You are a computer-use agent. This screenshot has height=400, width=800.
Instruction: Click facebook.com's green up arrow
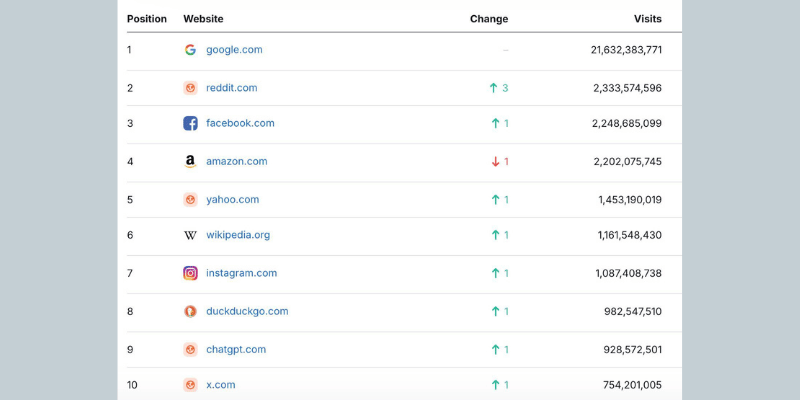point(495,123)
